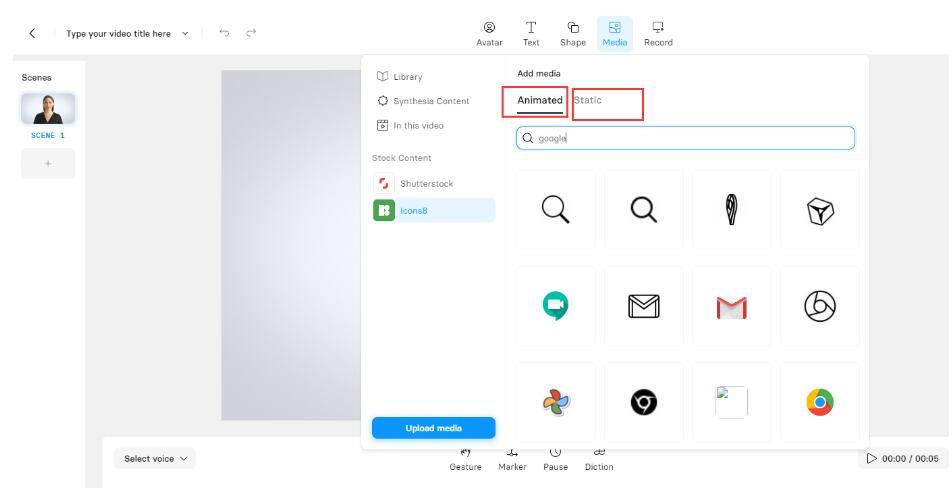Select the colorful Google Photos pinwheel icon
The width and height of the screenshot is (952, 488).
tap(556, 402)
